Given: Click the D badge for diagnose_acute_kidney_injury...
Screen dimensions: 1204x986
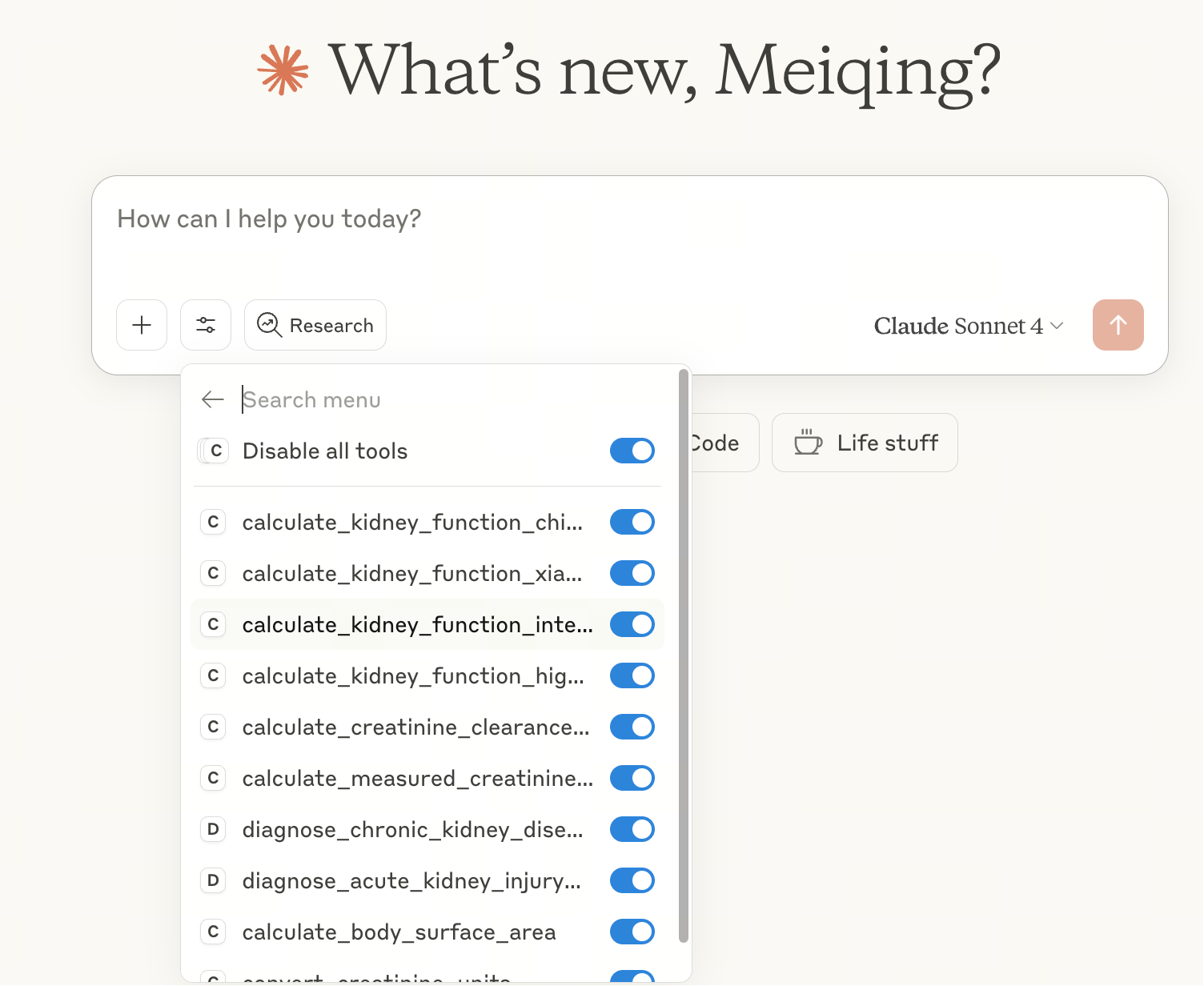Looking at the screenshot, I should pyautogui.click(x=213, y=880).
